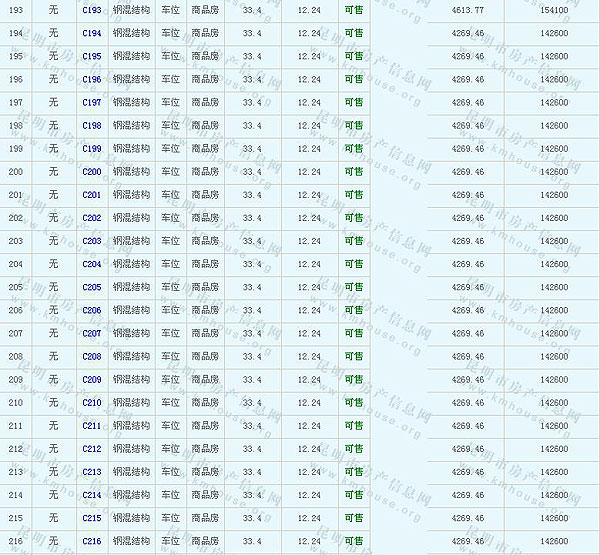Open the C203 parking space link
The width and height of the screenshot is (600, 555).
tap(91, 241)
